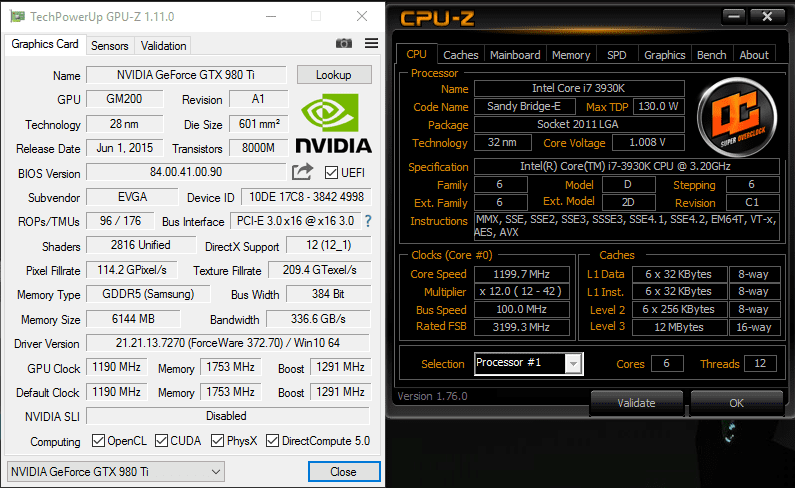Image resolution: width=795 pixels, height=488 pixels.
Task: Click the Subvendor value EVGA
Action: tap(132, 197)
